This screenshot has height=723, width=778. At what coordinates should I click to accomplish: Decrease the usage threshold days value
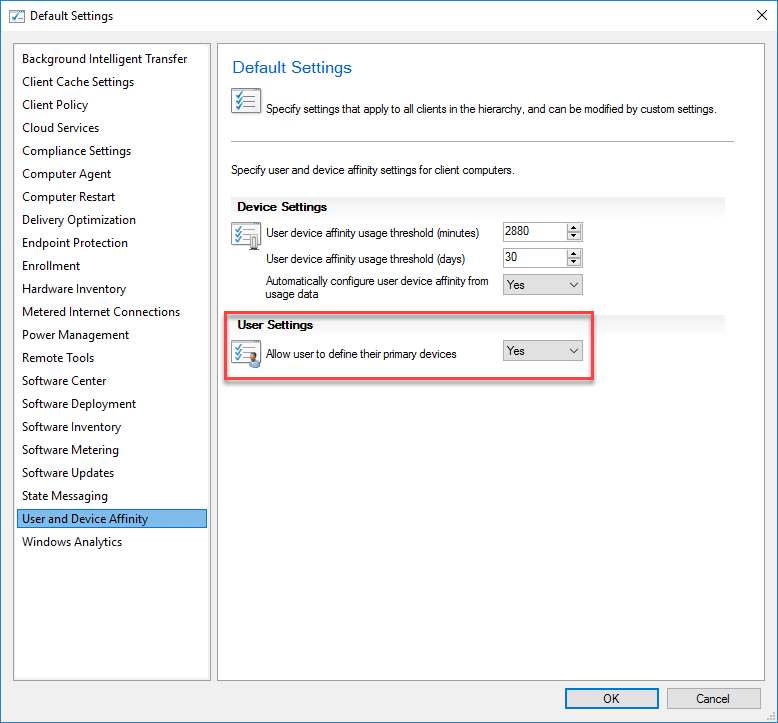coord(574,263)
